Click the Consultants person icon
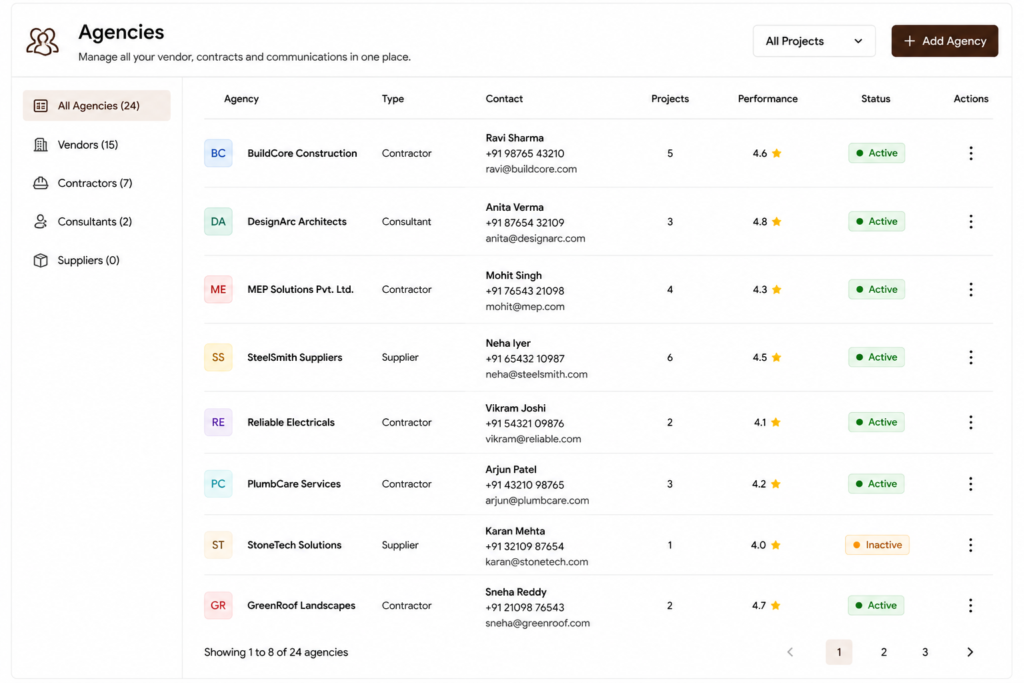The width and height of the screenshot is (1024, 683). (x=40, y=221)
